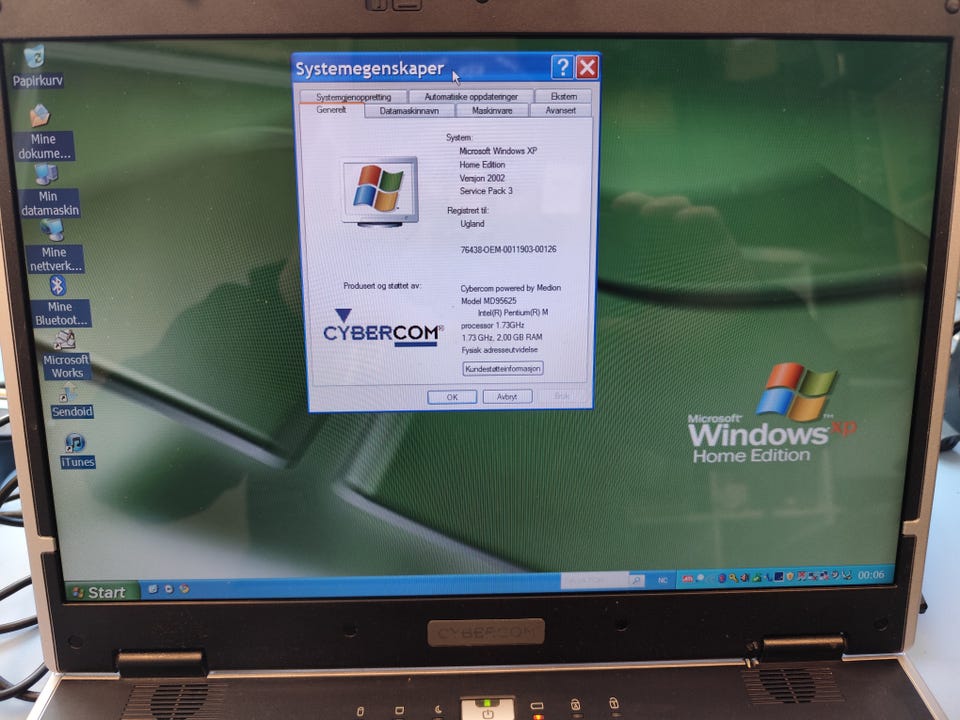Open the Systemgjenoppretting tab
The image size is (960, 720).
point(353,97)
